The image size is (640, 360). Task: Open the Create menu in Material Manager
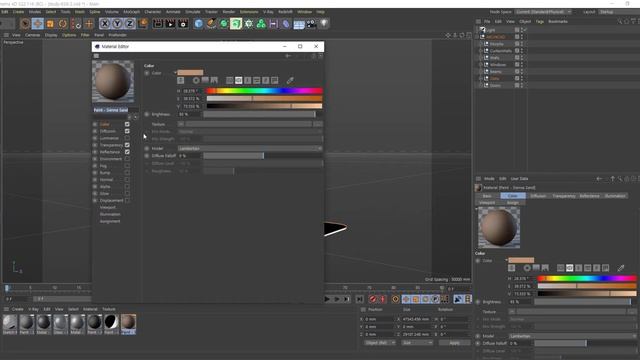(18, 309)
